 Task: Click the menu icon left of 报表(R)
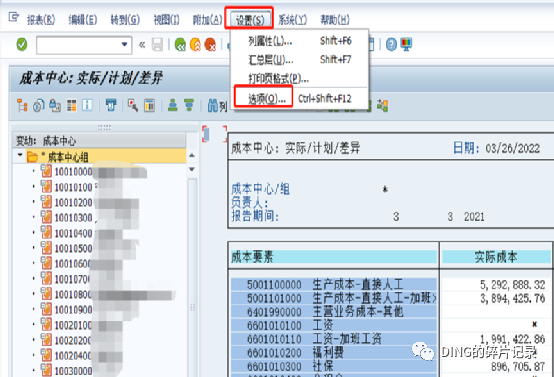point(13,17)
